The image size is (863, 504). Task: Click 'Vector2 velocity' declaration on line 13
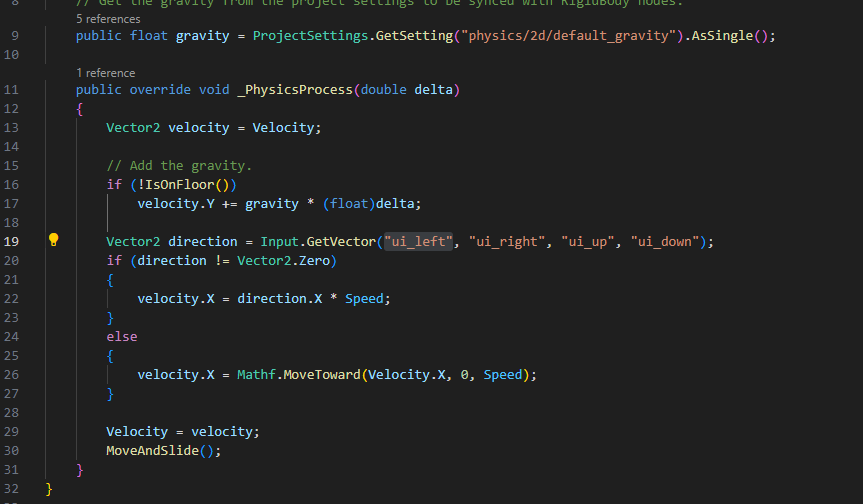(x=168, y=128)
